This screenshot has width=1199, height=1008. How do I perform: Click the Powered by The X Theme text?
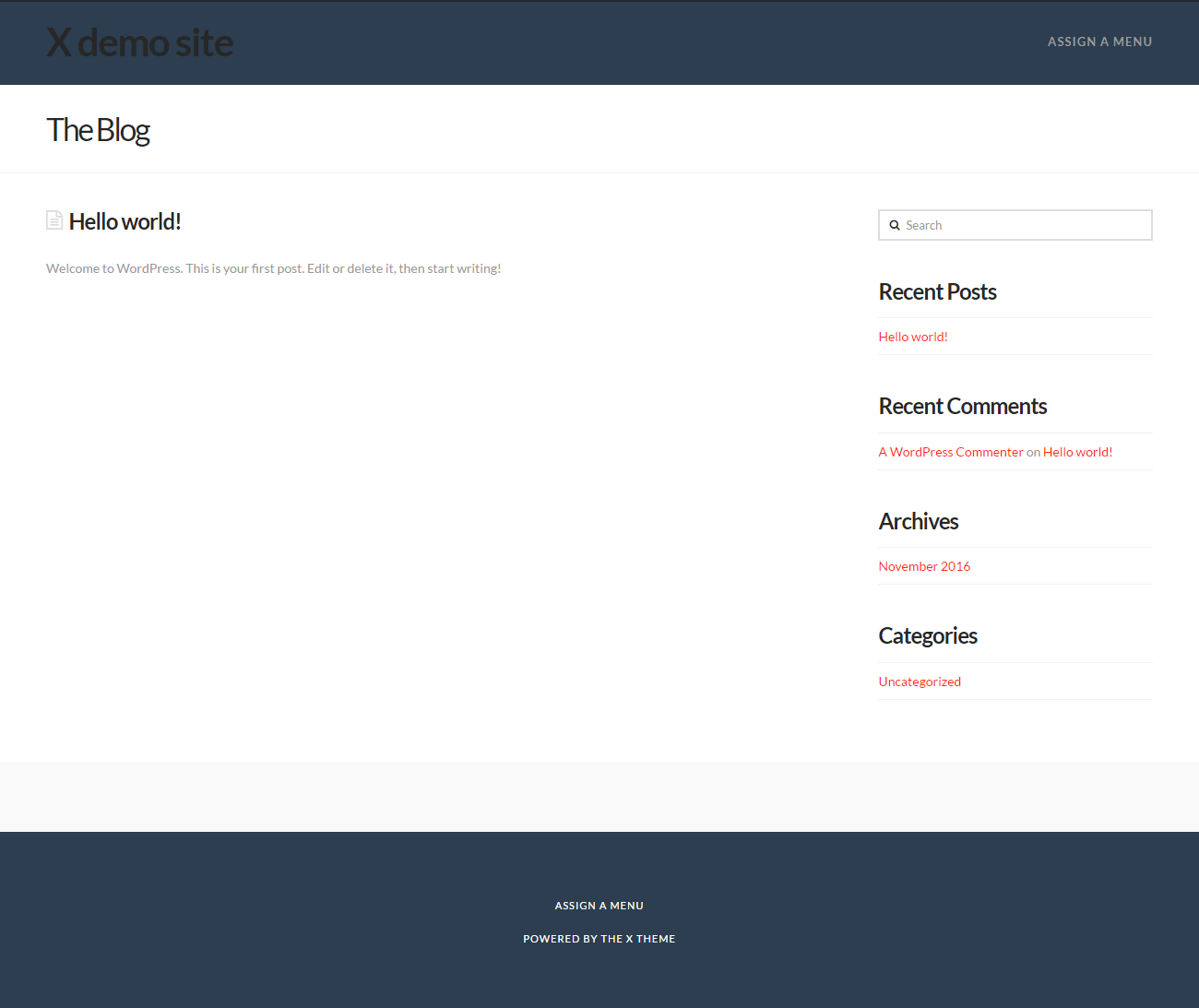point(599,939)
